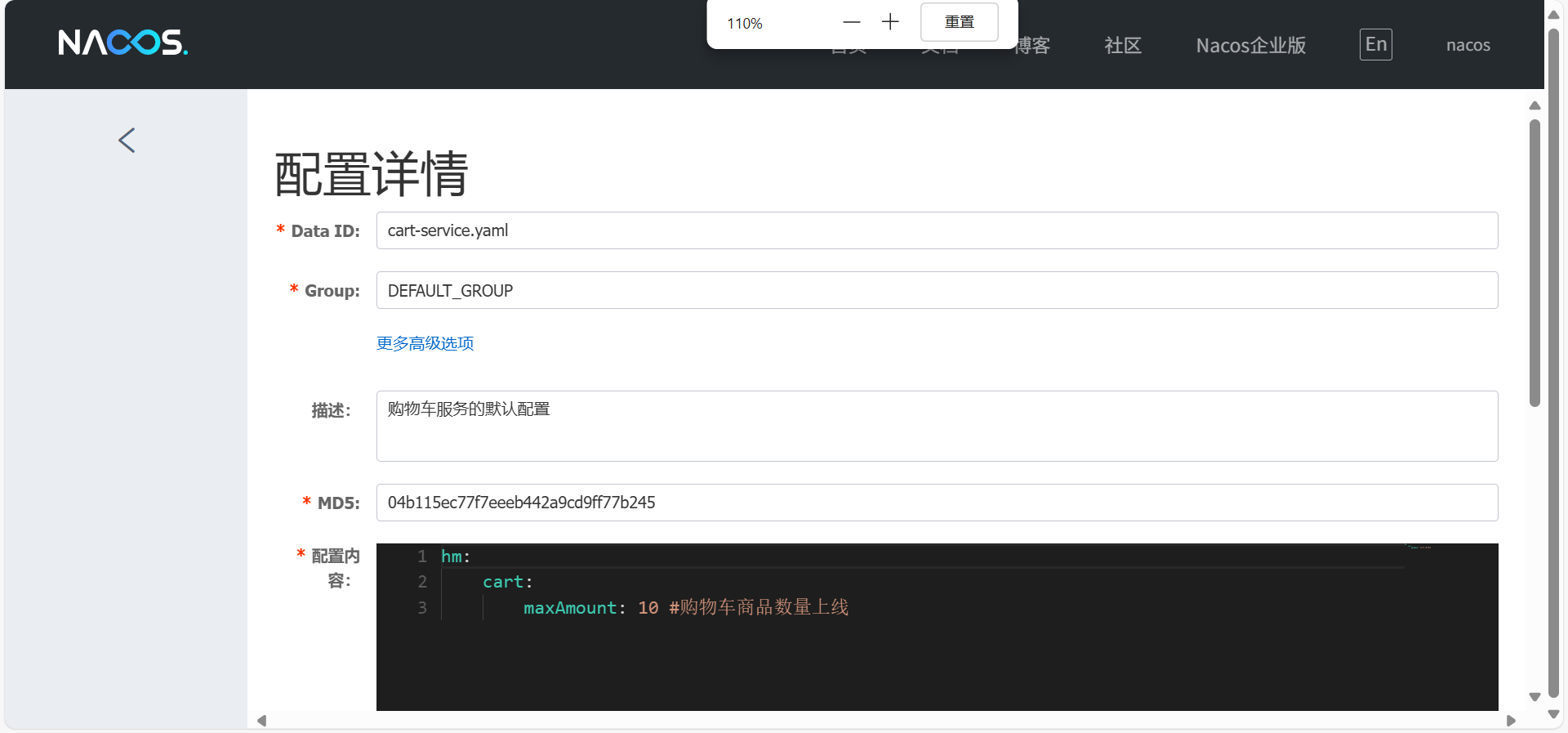Click the horizontal scrollbar right arrow

(x=1511, y=721)
